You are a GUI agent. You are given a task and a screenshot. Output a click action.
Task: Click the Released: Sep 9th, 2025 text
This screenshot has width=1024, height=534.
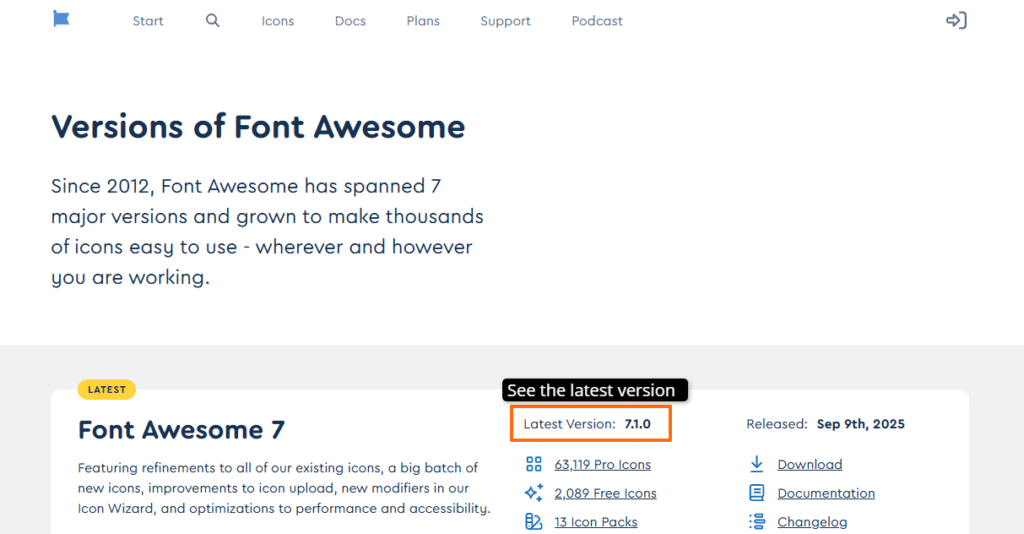click(x=825, y=424)
